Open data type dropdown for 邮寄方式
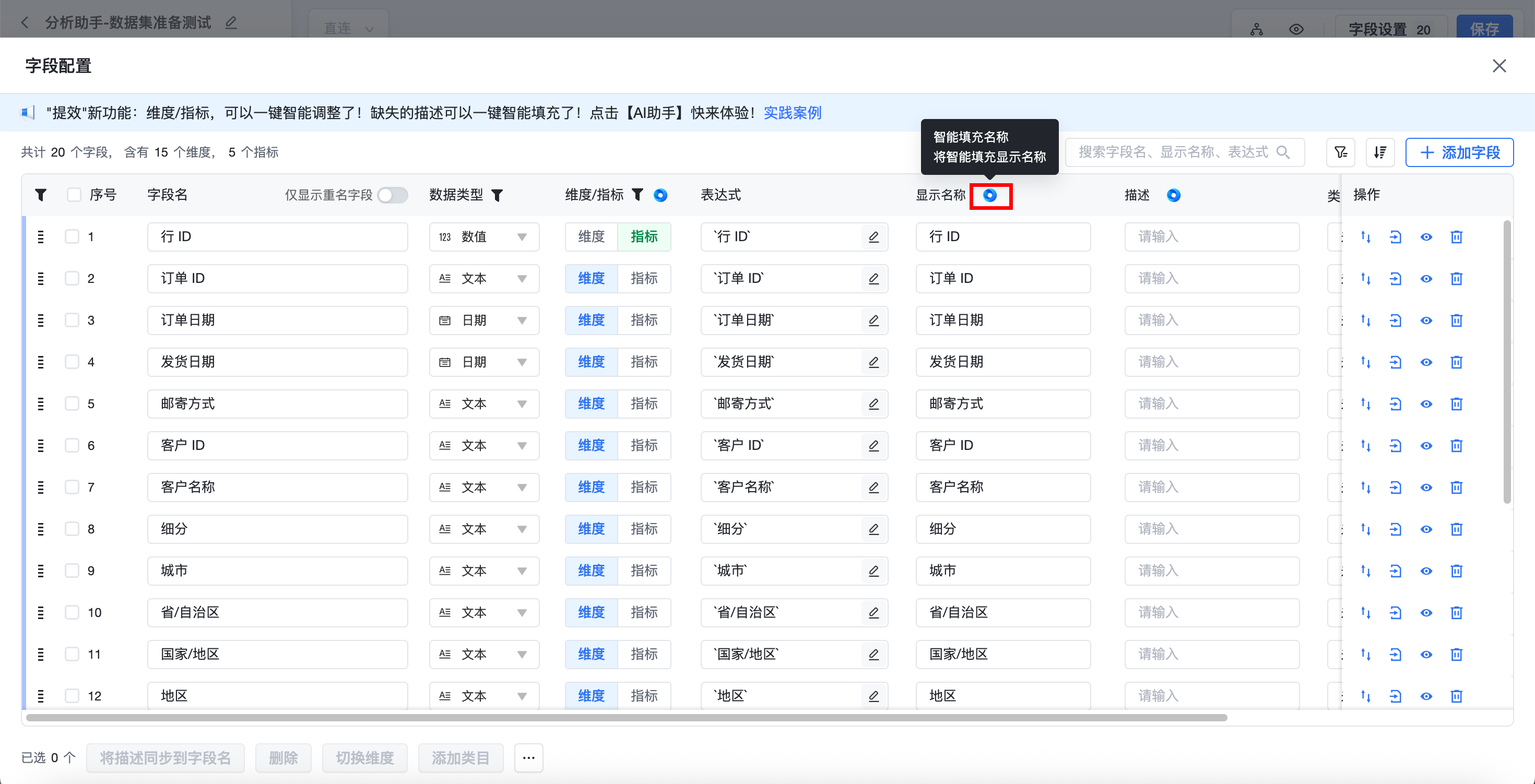This screenshot has height=784, width=1535. point(484,404)
